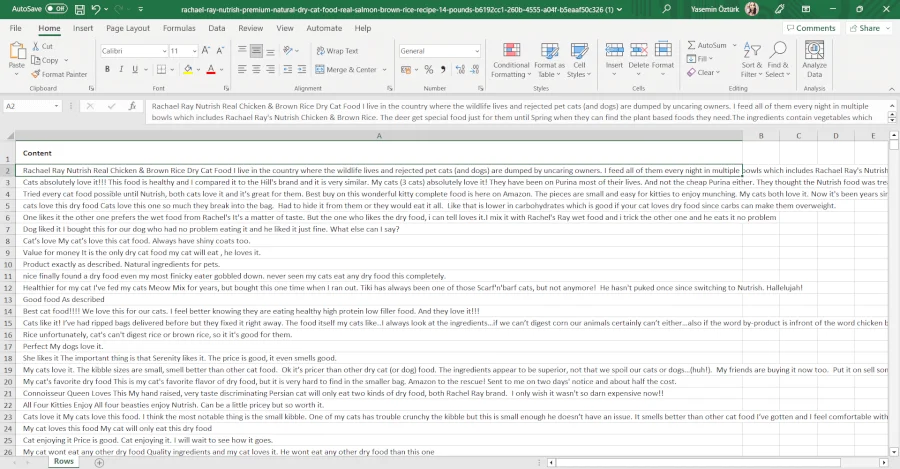Collapse the ribbon with chevron
The width and height of the screenshot is (900, 469).
[891, 89]
